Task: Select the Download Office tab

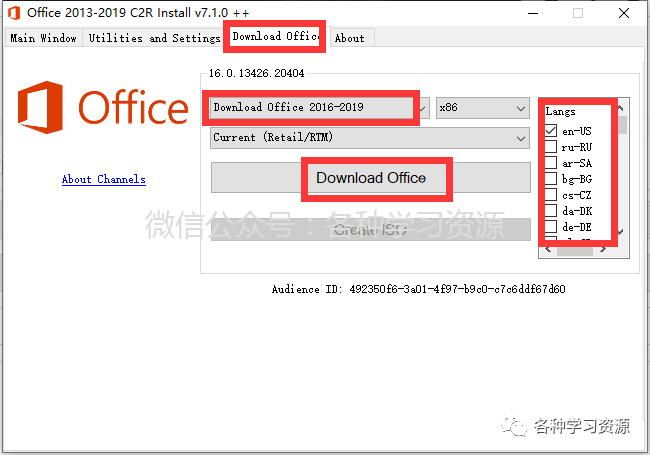Action: [x=276, y=36]
